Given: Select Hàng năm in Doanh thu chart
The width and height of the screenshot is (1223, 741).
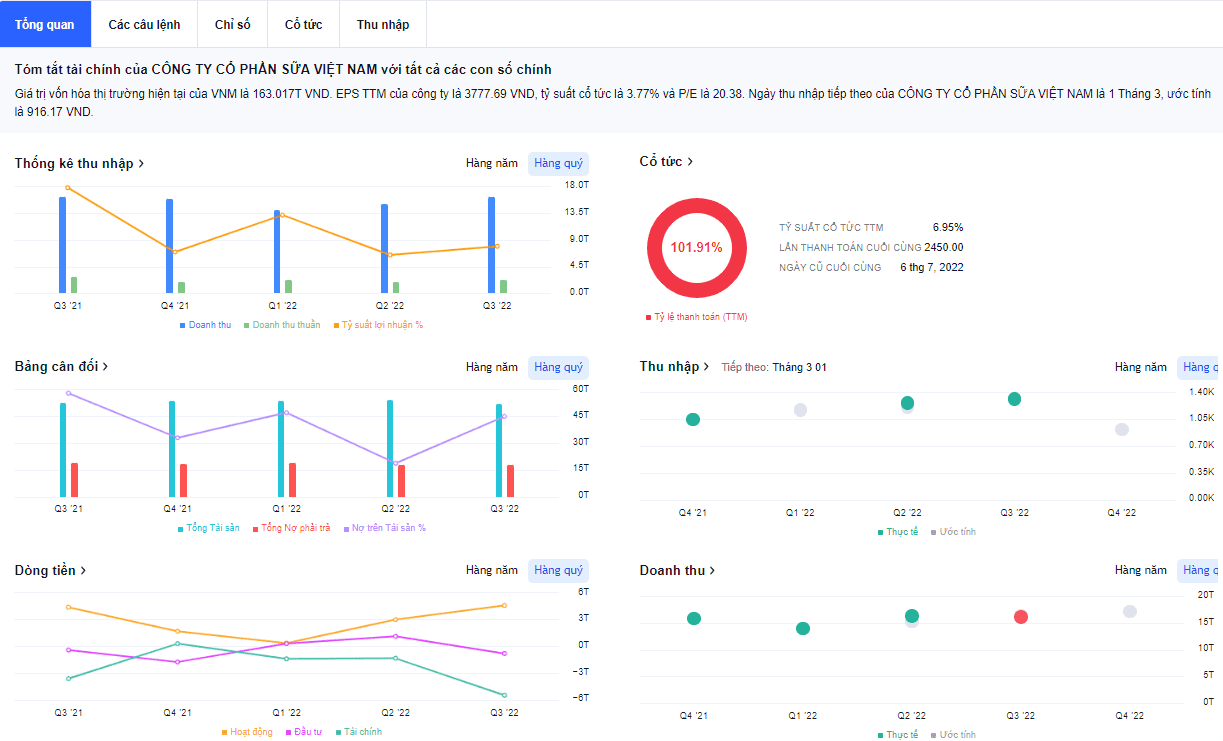Looking at the screenshot, I should (x=1141, y=570).
